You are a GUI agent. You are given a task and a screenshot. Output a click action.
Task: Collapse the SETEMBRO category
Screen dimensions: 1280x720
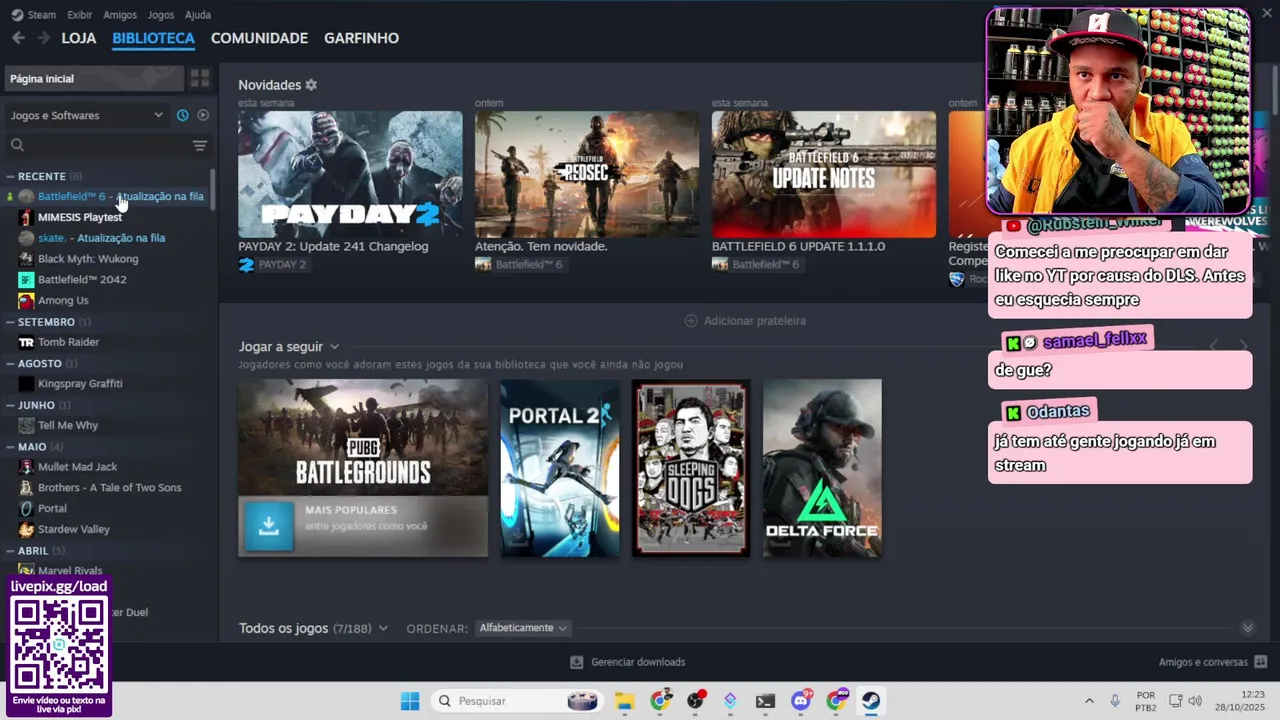coord(10,322)
